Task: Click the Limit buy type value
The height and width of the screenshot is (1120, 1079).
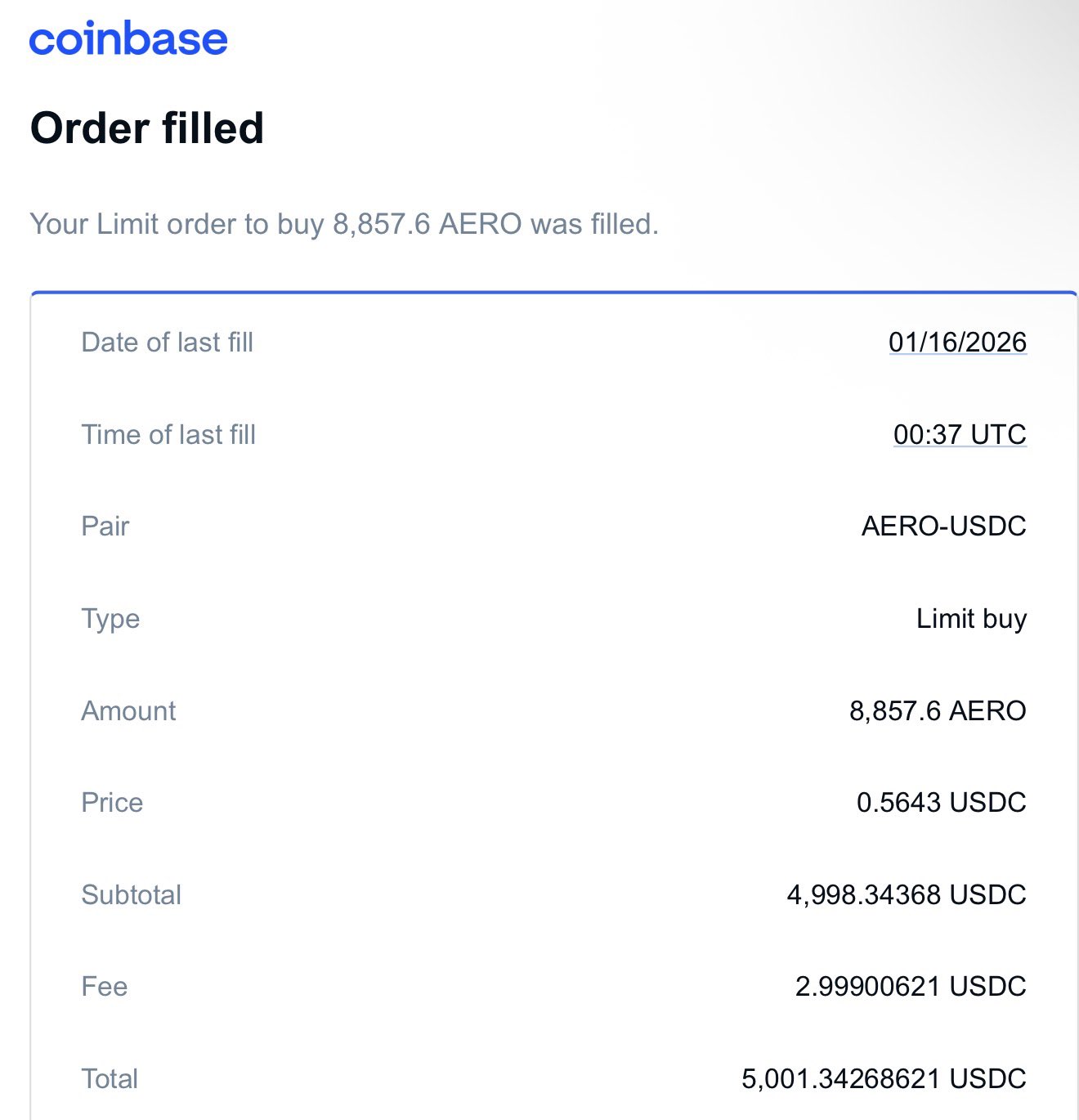Action: (x=971, y=619)
